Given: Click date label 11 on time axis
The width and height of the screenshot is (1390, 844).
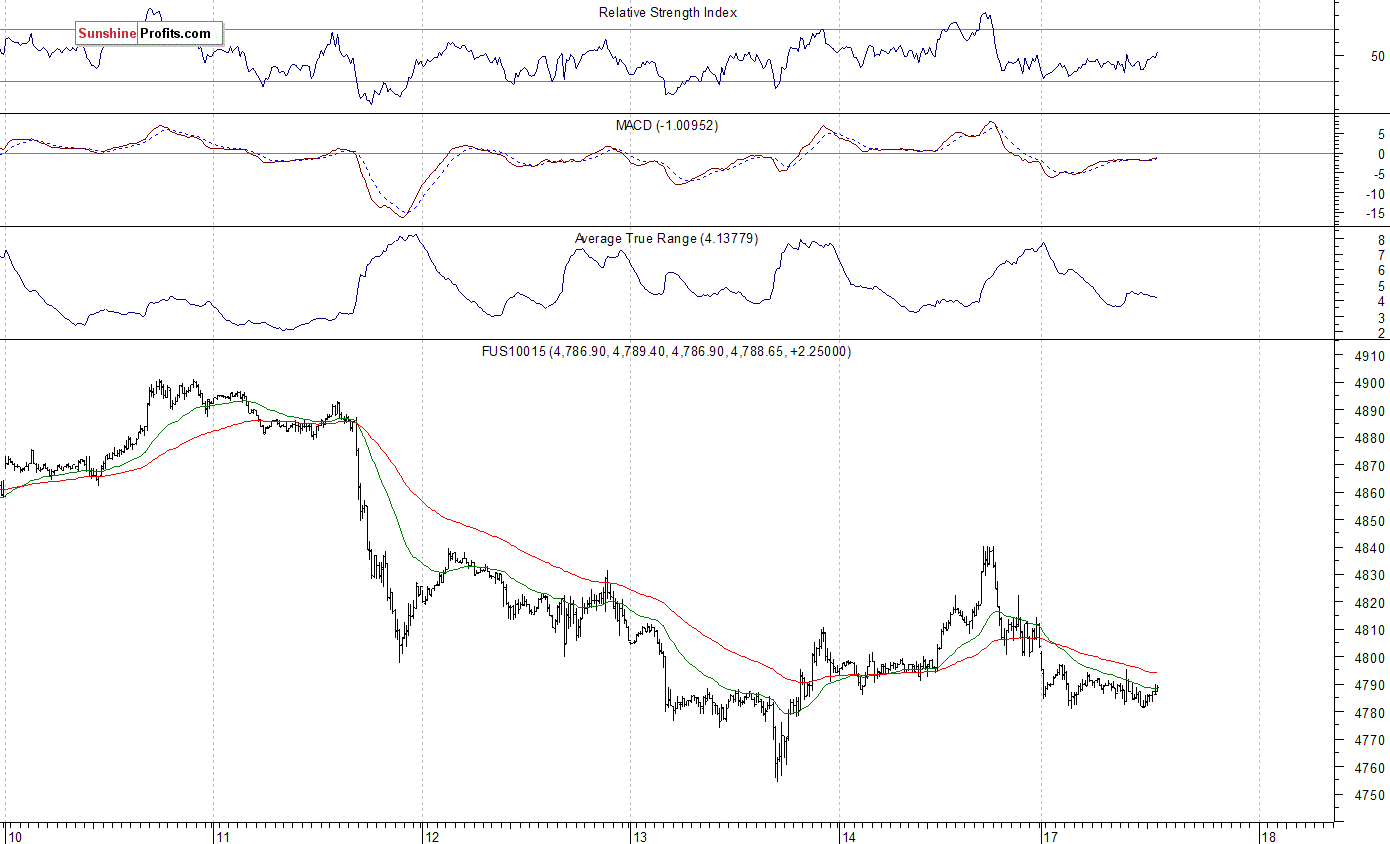Looking at the screenshot, I should (x=225, y=836).
